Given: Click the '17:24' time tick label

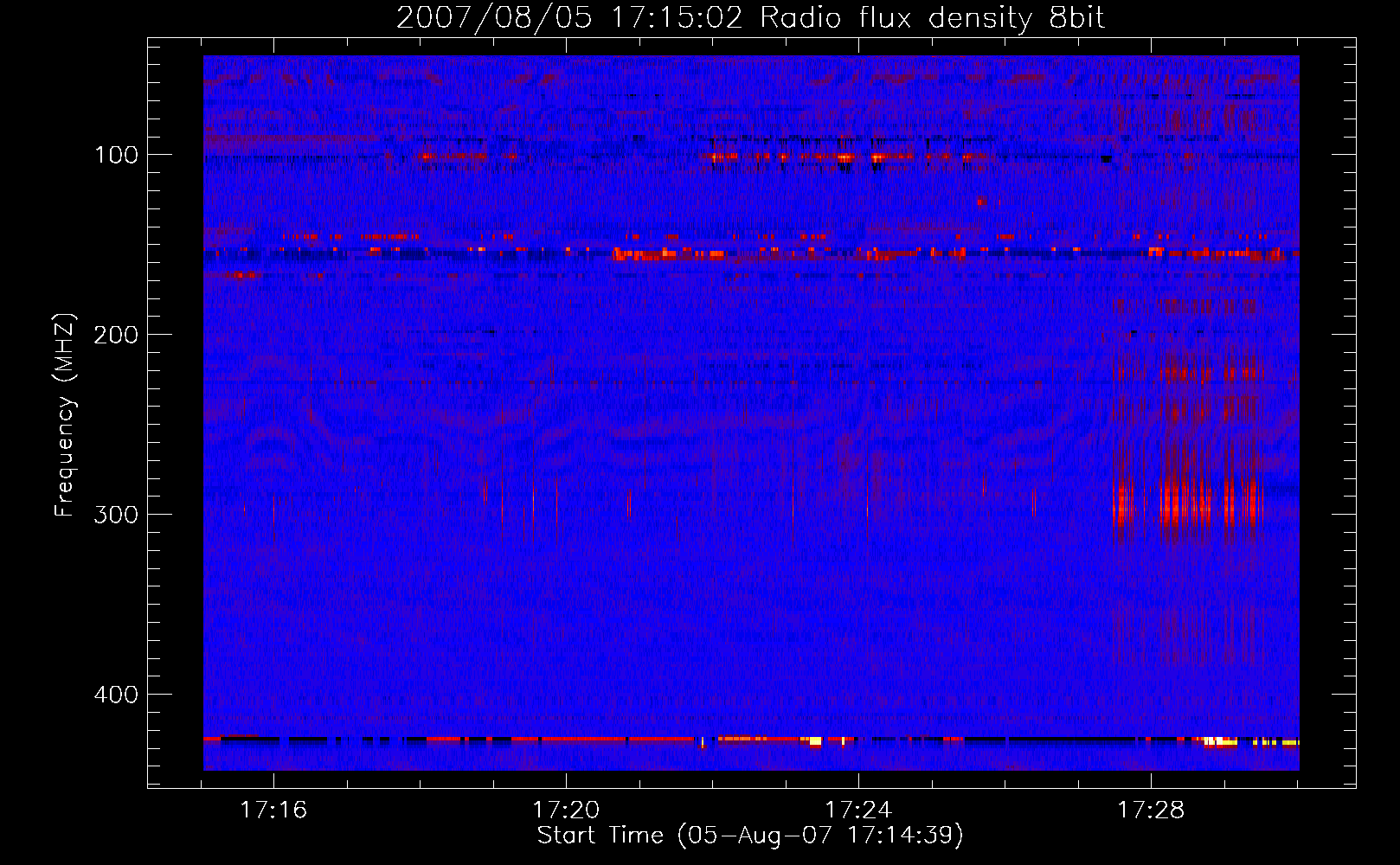Looking at the screenshot, I should (x=858, y=811).
